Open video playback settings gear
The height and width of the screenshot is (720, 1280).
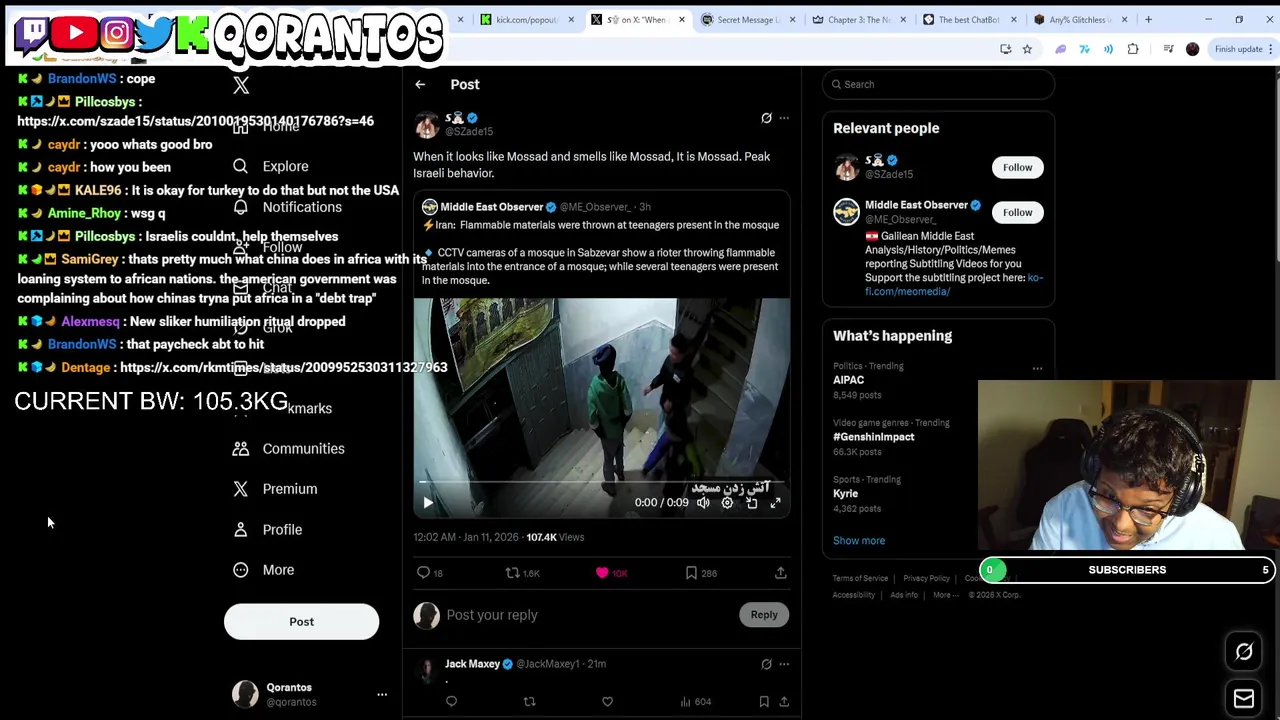pos(727,503)
